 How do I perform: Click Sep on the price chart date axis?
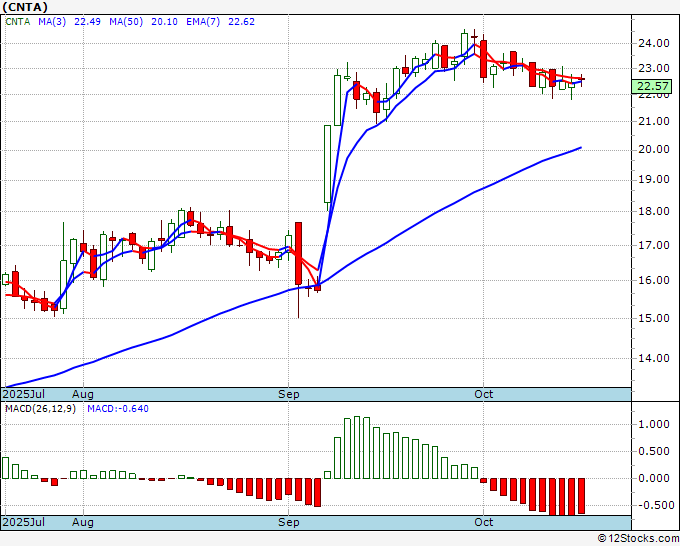(x=289, y=394)
